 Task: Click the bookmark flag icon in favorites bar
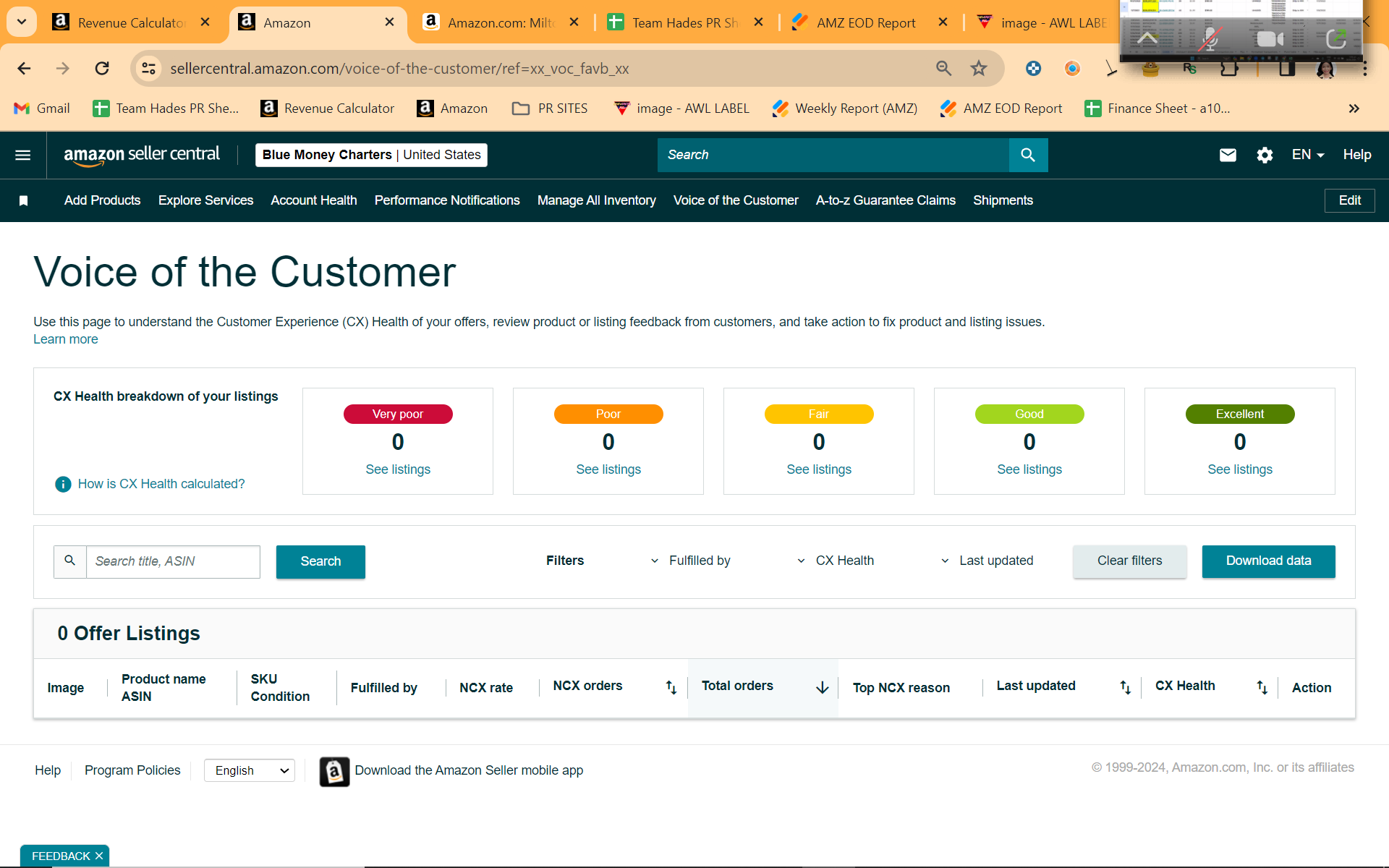tap(23, 200)
